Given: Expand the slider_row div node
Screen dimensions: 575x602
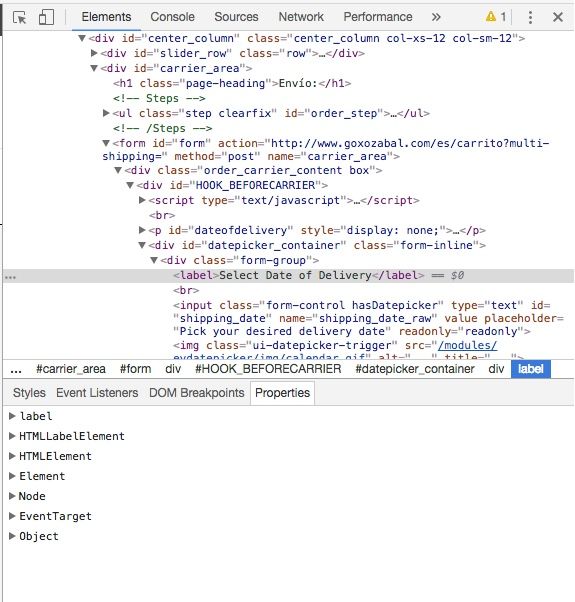Looking at the screenshot, I should pyautogui.click(x=94, y=53).
